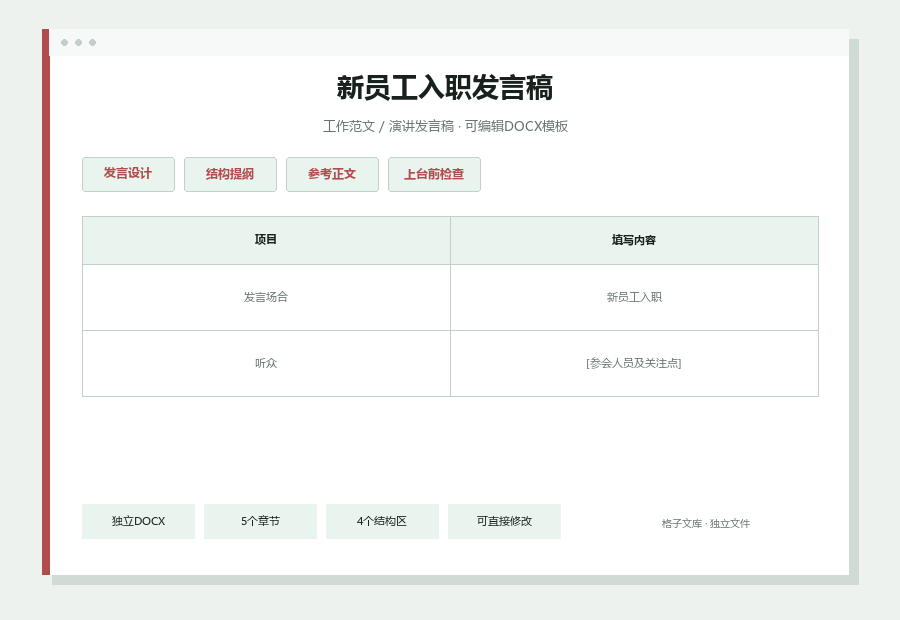Click the third window control dot
This screenshot has height=620, width=900.
click(x=92, y=42)
